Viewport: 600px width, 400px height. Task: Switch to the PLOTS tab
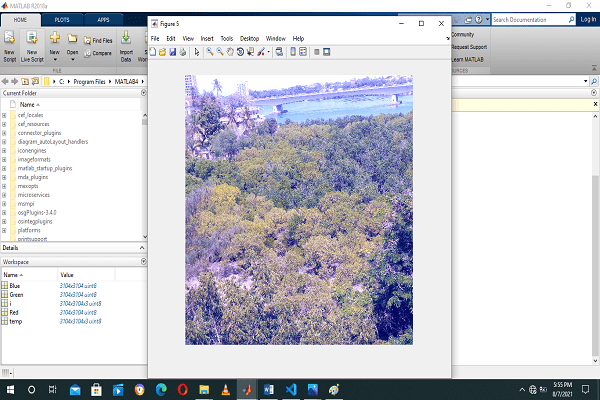pyautogui.click(x=62, y=19)
